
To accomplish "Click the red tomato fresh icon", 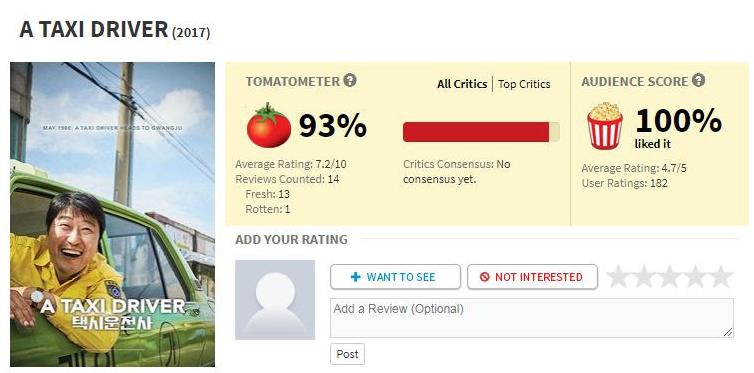I will tap(268, 125).
